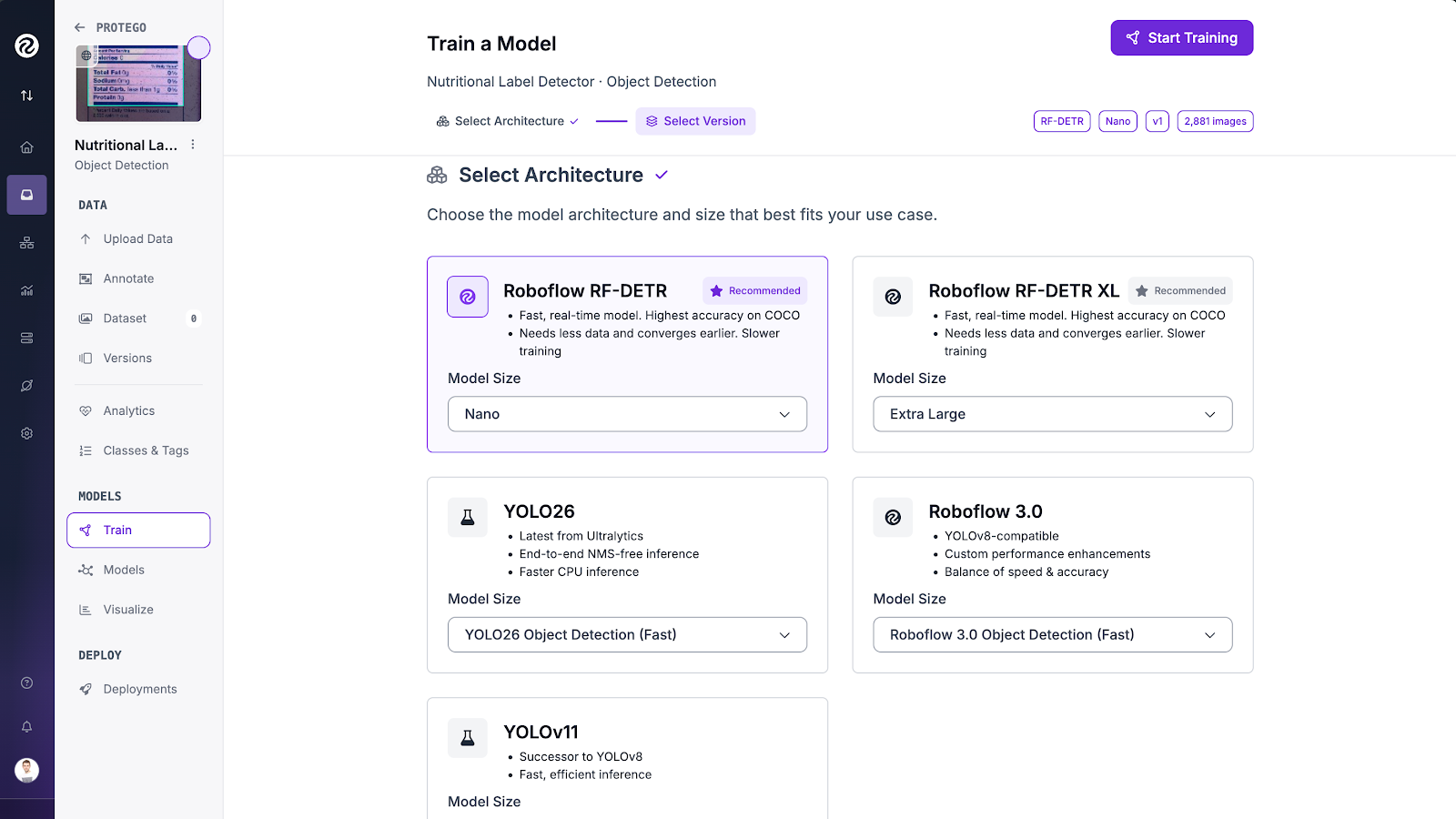Open the Nutritional La... project title
Viewport: 1456px width, 819px height.
coord(126,145)
